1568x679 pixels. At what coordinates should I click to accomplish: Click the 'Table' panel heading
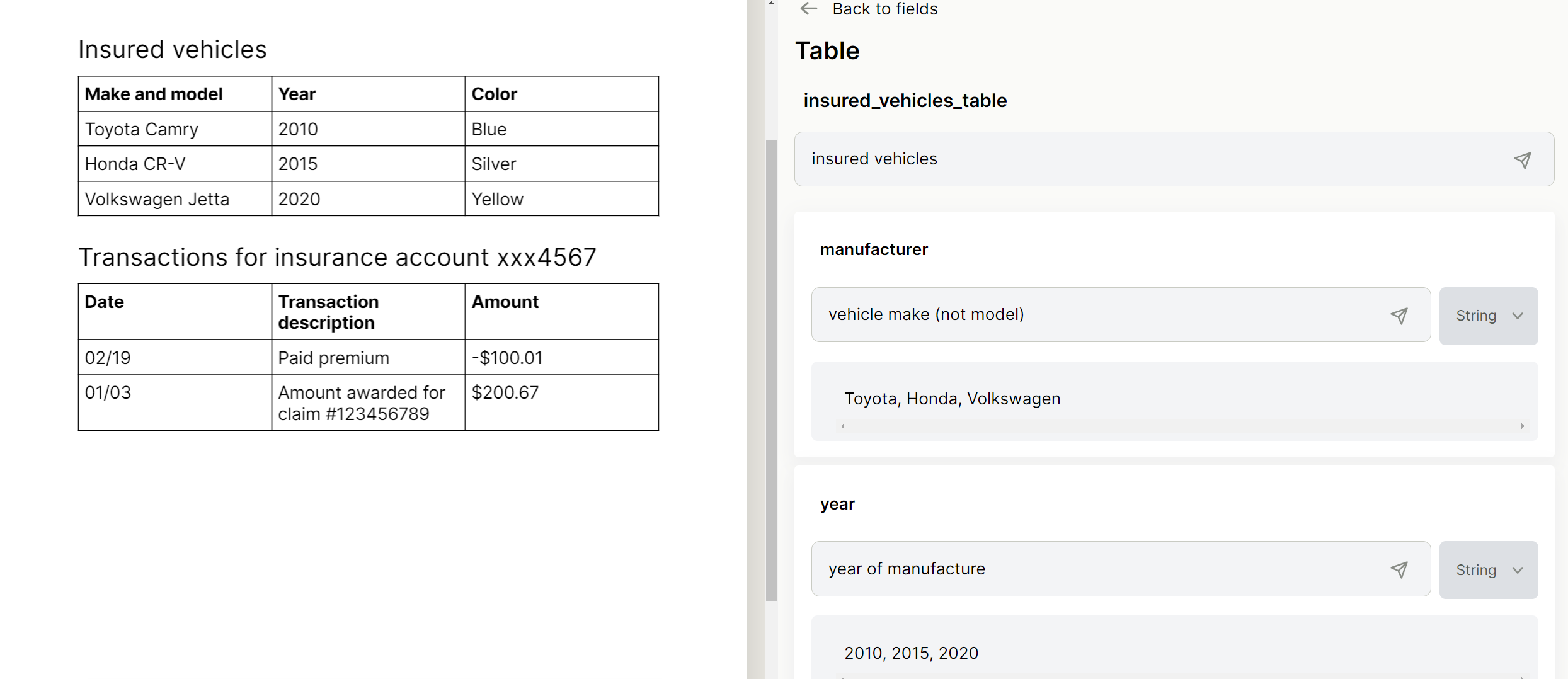(827, 51)
